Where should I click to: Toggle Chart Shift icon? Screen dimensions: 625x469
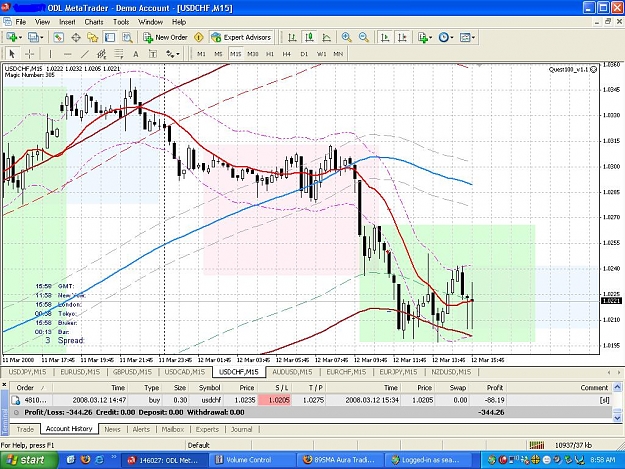click(x=402, y=37)
